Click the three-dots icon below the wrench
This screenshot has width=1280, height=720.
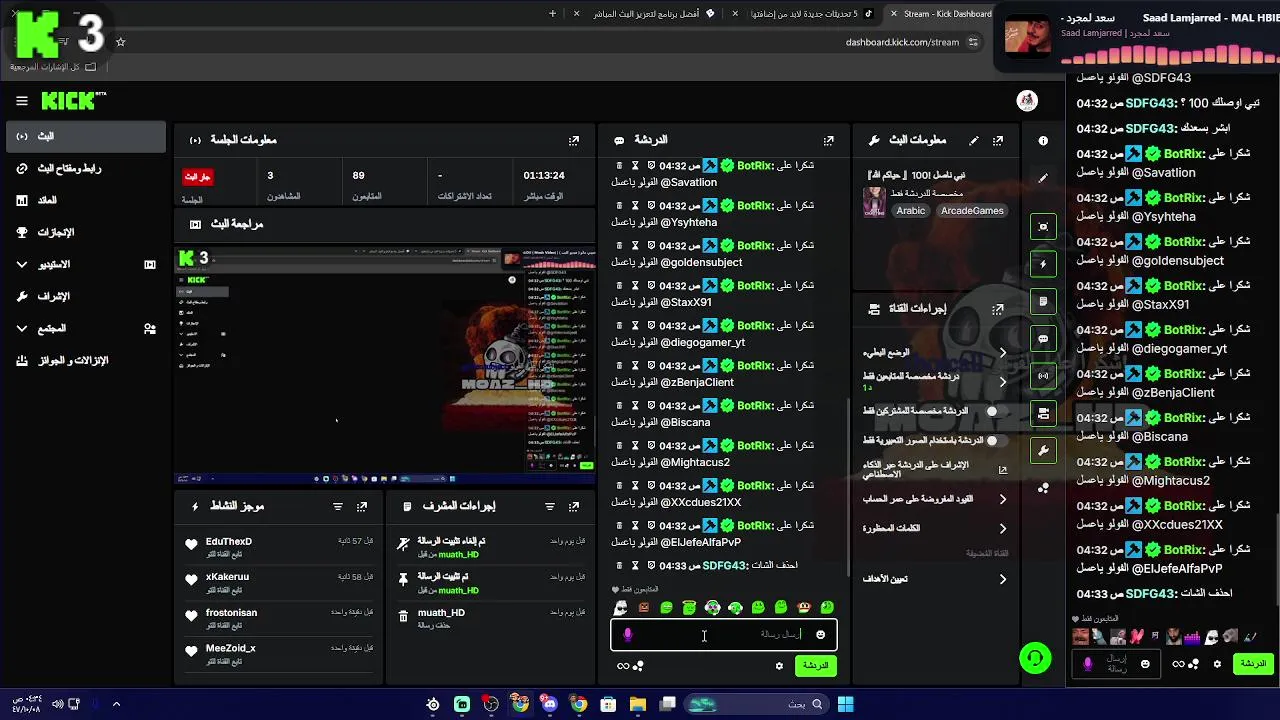point(1043,488)
